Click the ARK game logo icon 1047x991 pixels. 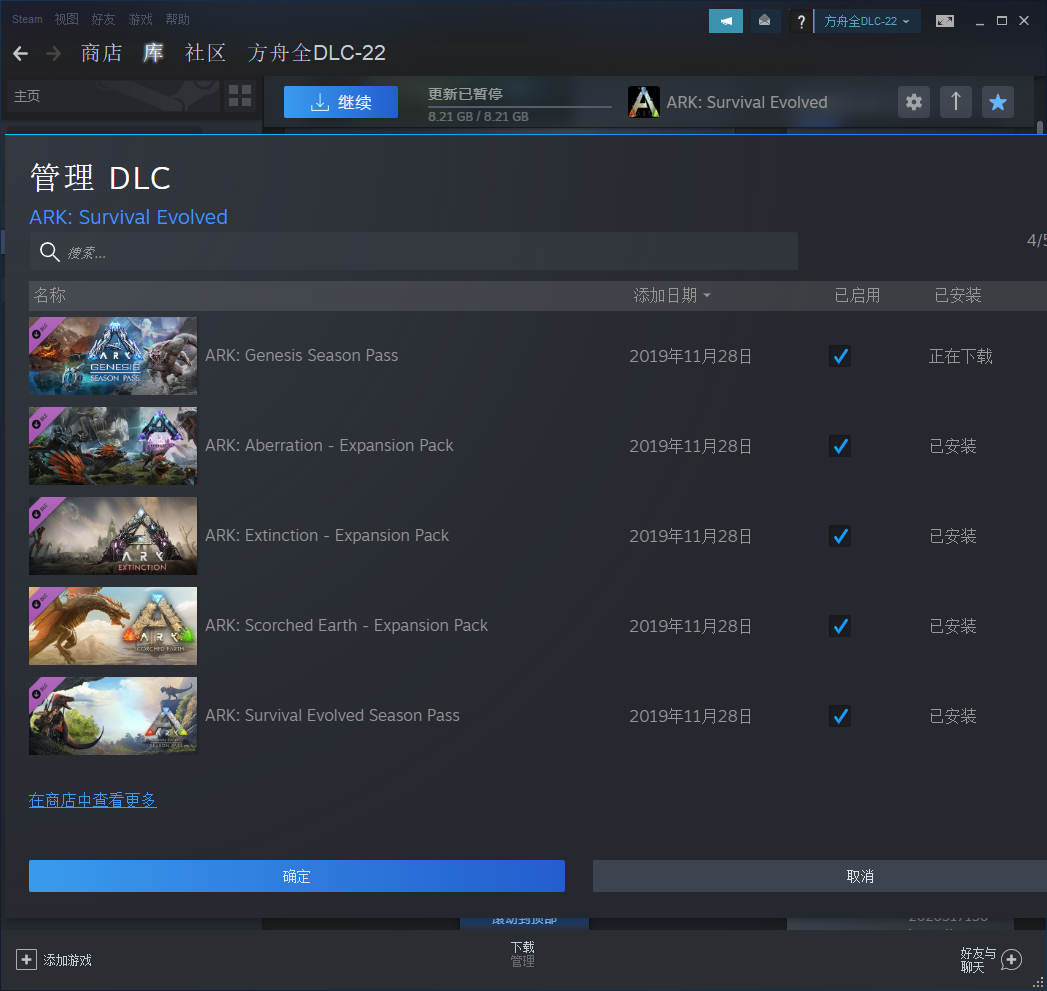click(x=644, y=102)
